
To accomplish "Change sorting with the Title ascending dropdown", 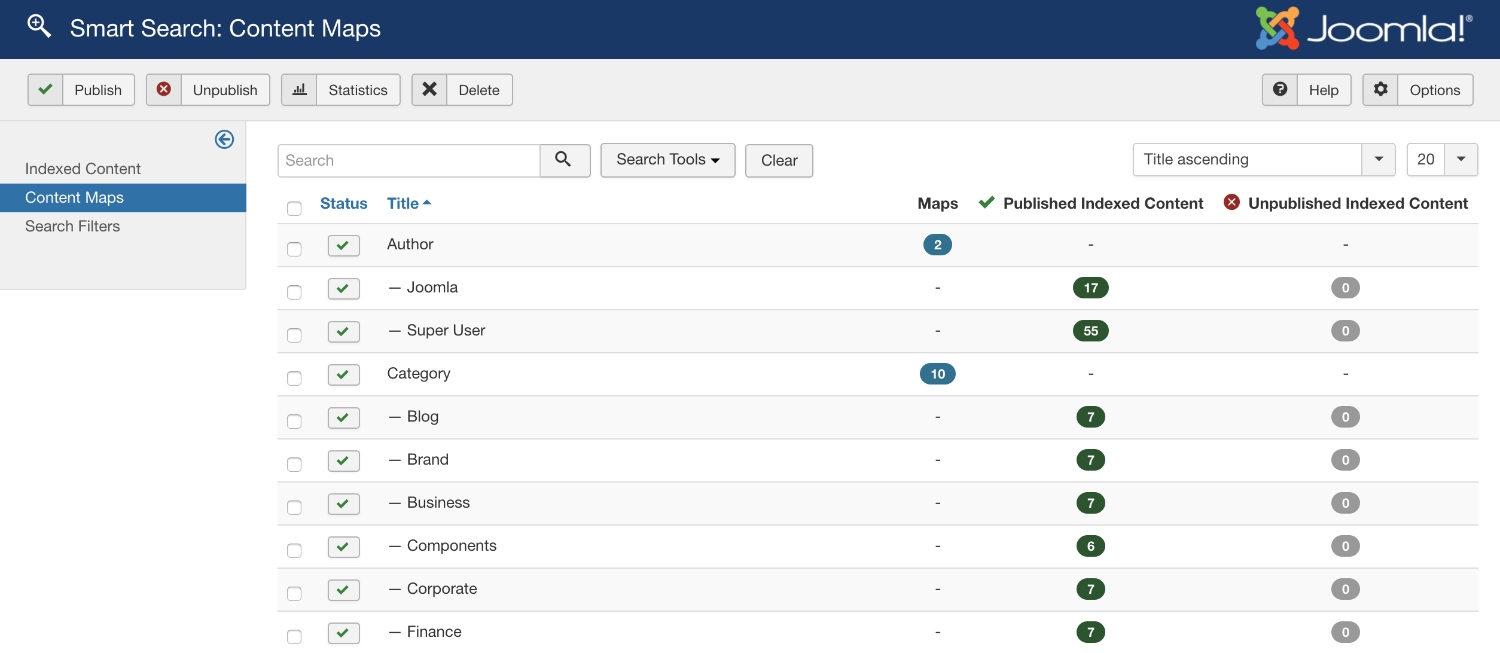I will click(1379, 159).
